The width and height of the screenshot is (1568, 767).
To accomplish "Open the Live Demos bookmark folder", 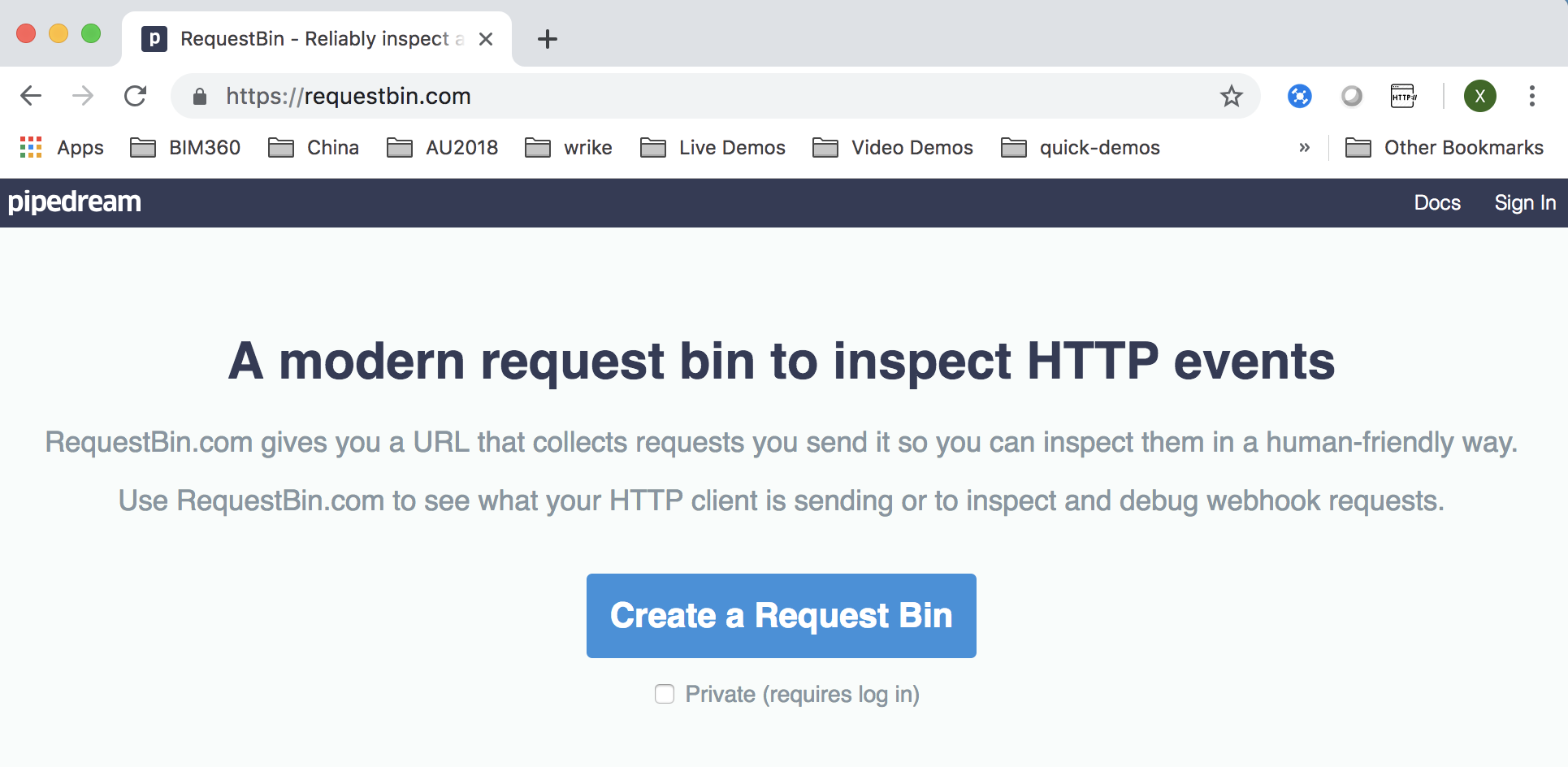I will coord(713,147).
